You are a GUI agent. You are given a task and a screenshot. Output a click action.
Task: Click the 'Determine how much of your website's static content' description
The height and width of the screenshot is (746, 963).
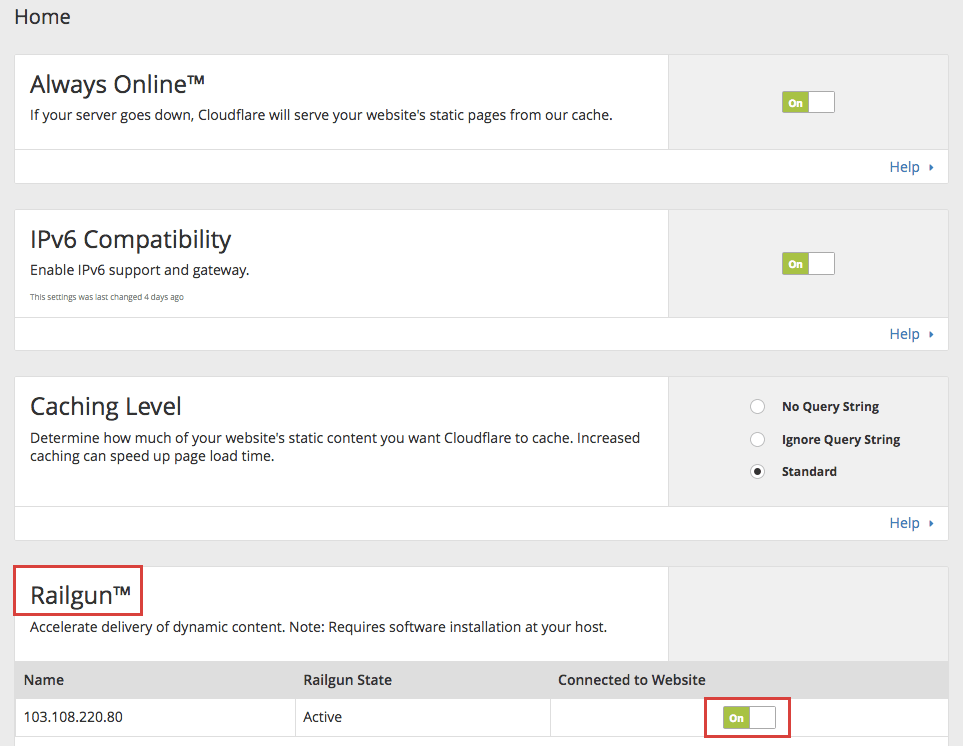pyautogui.click(x=335, y=447)
